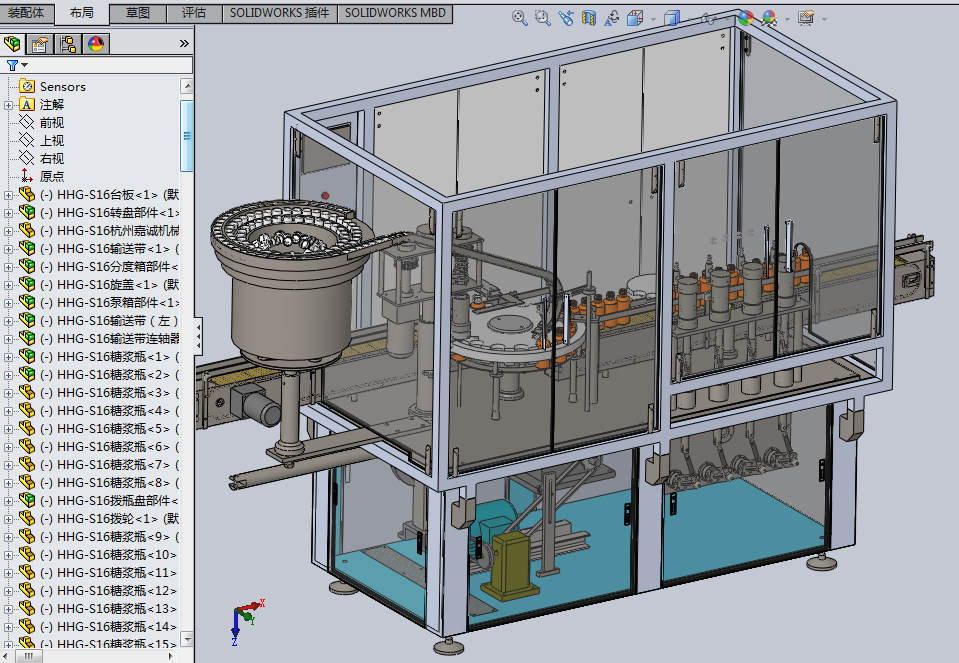Image resolution: width=959 pixels, height=663 pixels.
Task: Open the DisplayManager sphere tab
Action: click(96, 44)
